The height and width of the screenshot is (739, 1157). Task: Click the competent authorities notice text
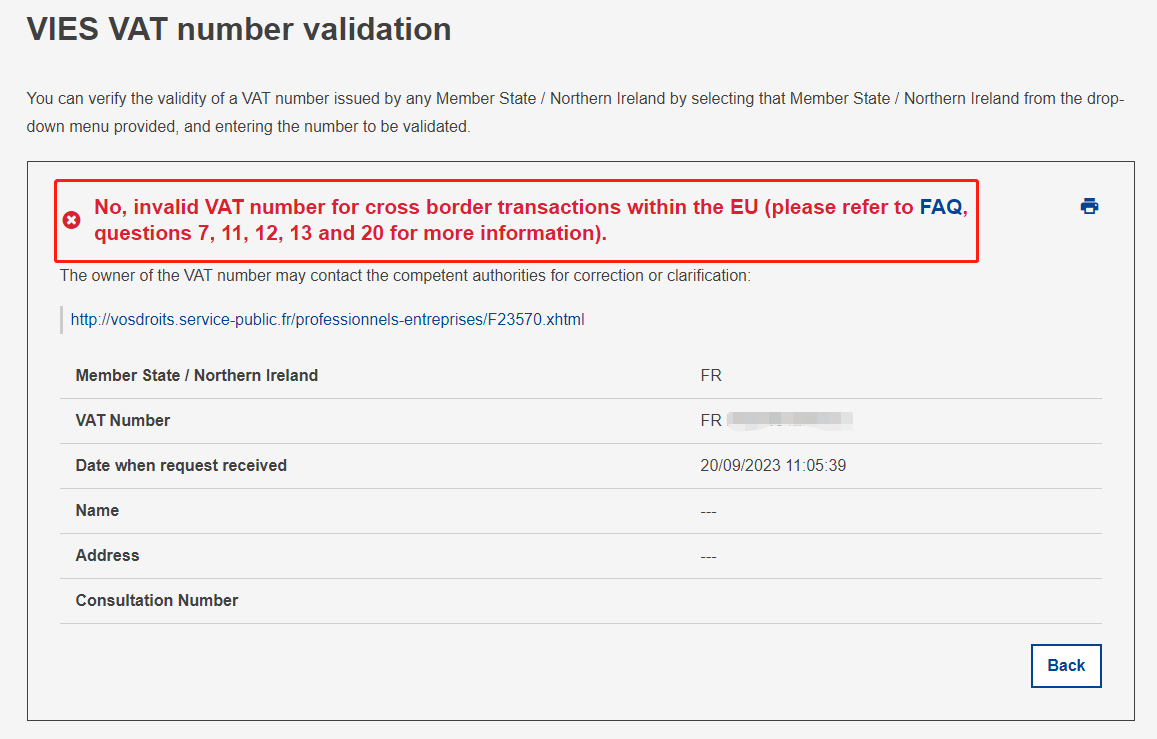point(405,275)
